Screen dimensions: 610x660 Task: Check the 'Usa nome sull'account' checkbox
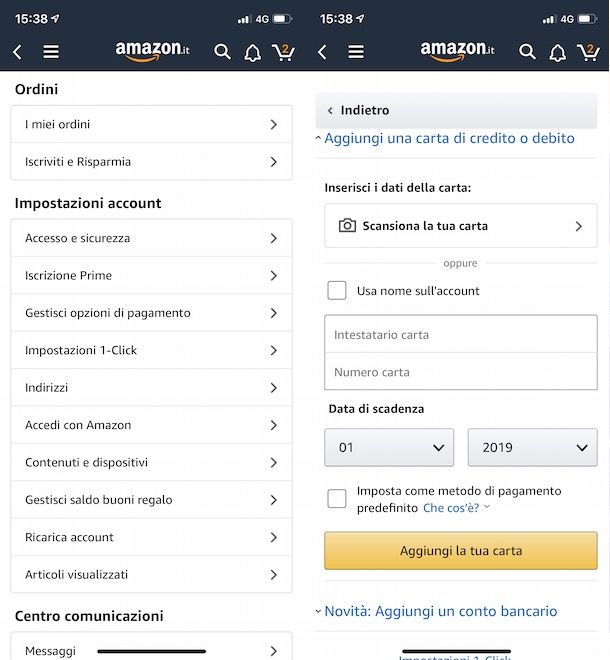click(x=337, y=291)
